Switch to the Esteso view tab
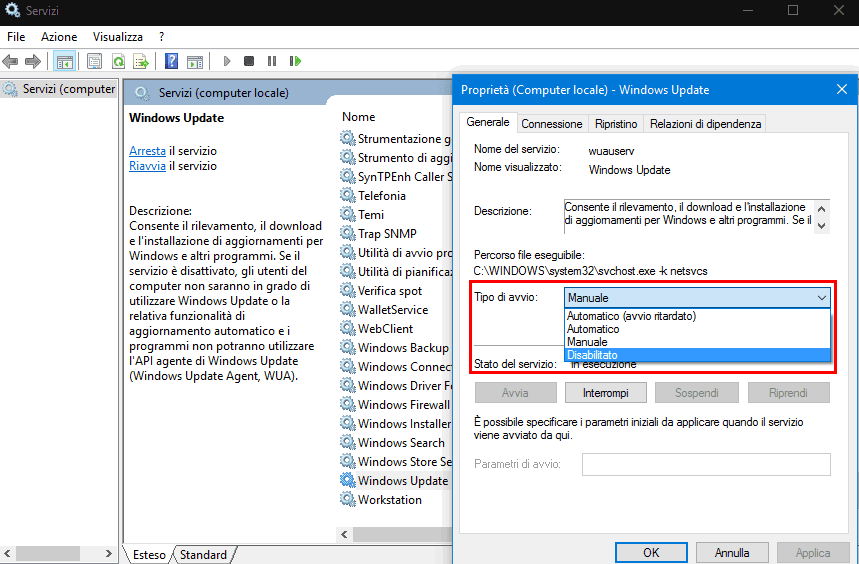The image size is (859, 564). tap(149, 555)
